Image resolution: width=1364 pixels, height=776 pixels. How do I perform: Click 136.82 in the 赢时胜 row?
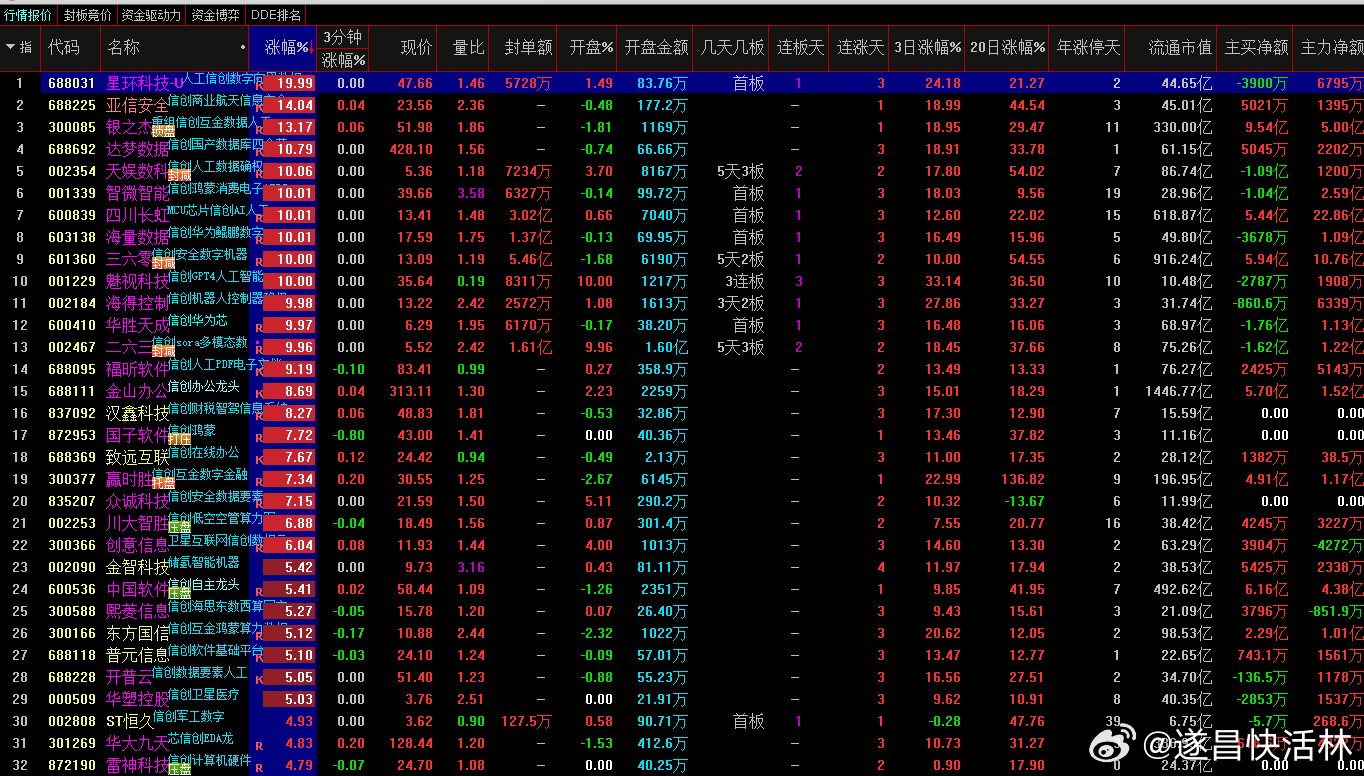coord(1022,479)
